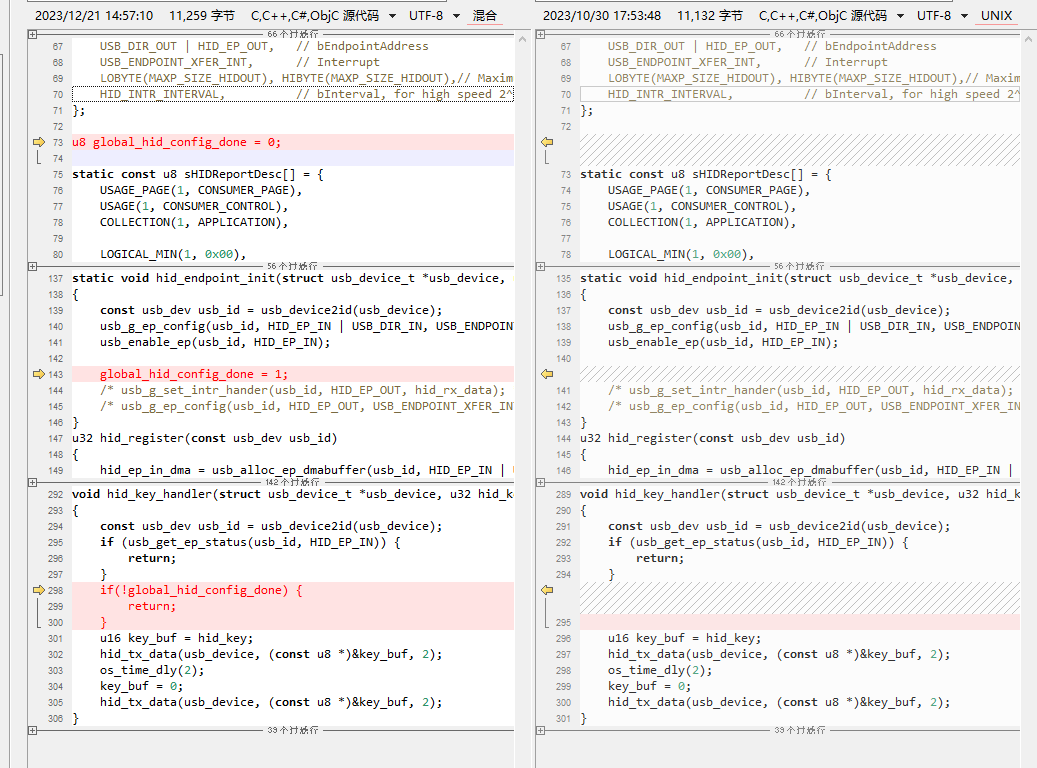This screenshot has width=1037, height=768.
Task: Click the left pane scroll-up arrow
Action: tap(522, 40)
